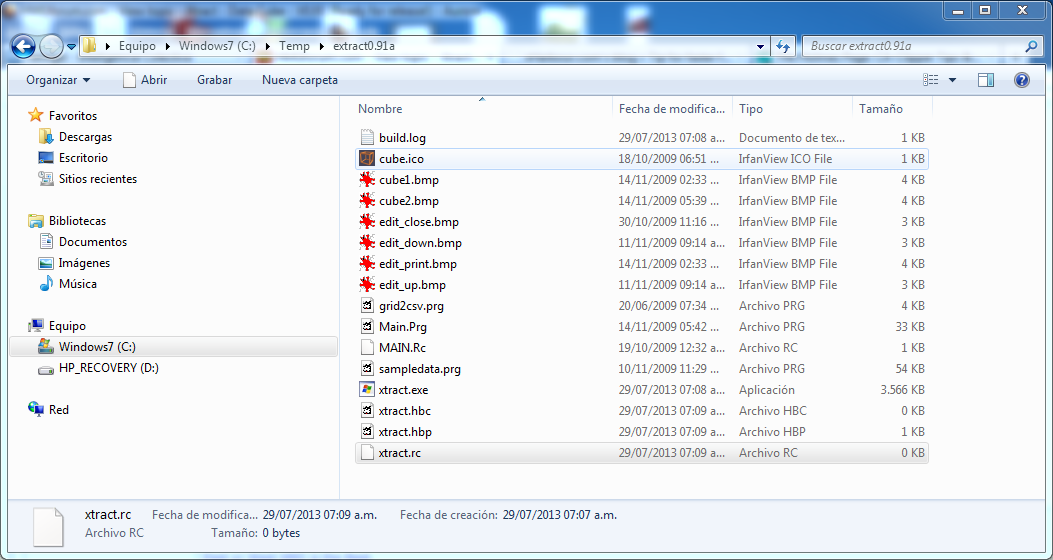Click the cube1.bmp IrfanView icon

point(367,180)
